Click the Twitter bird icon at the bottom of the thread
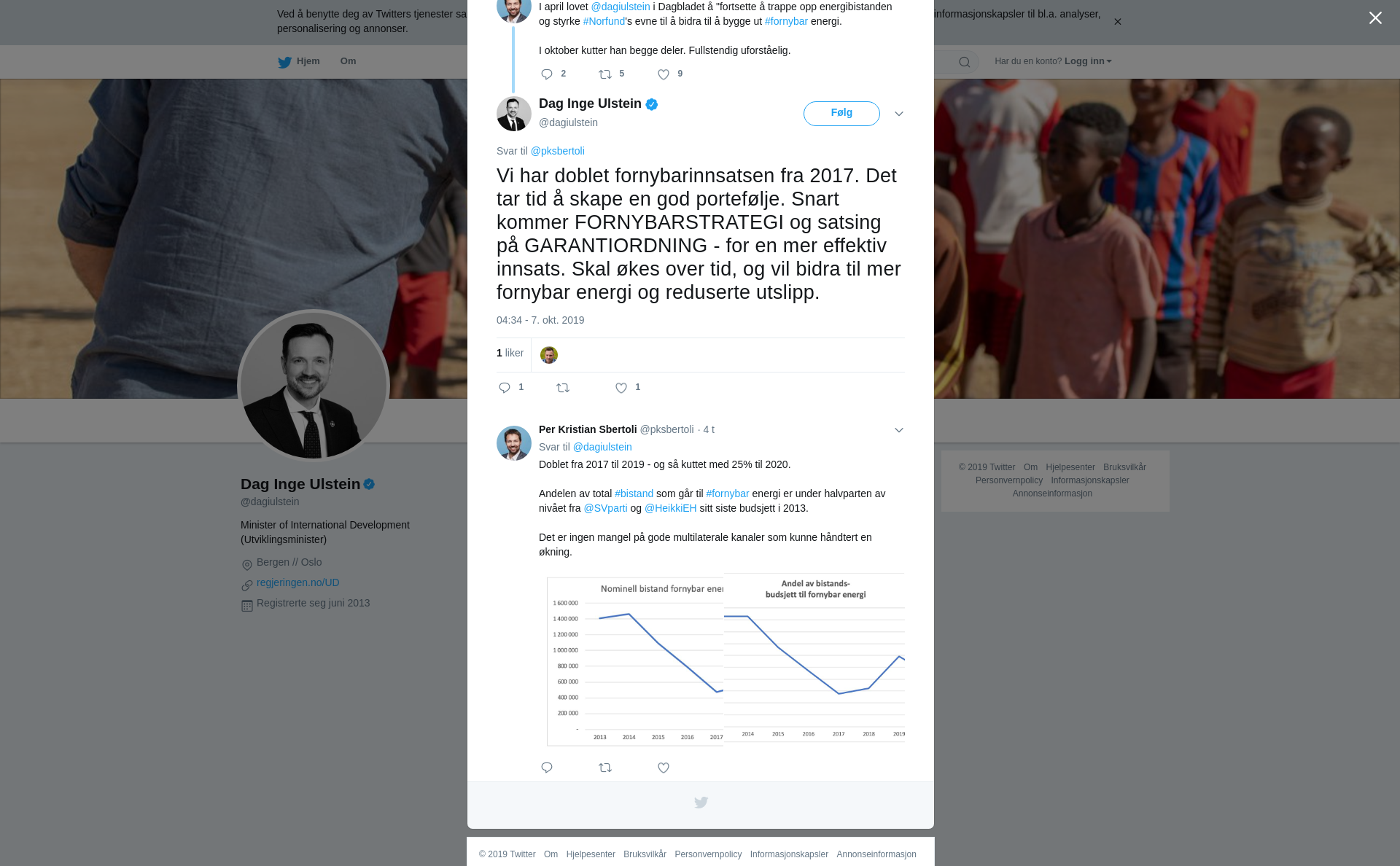 point(701,803)
